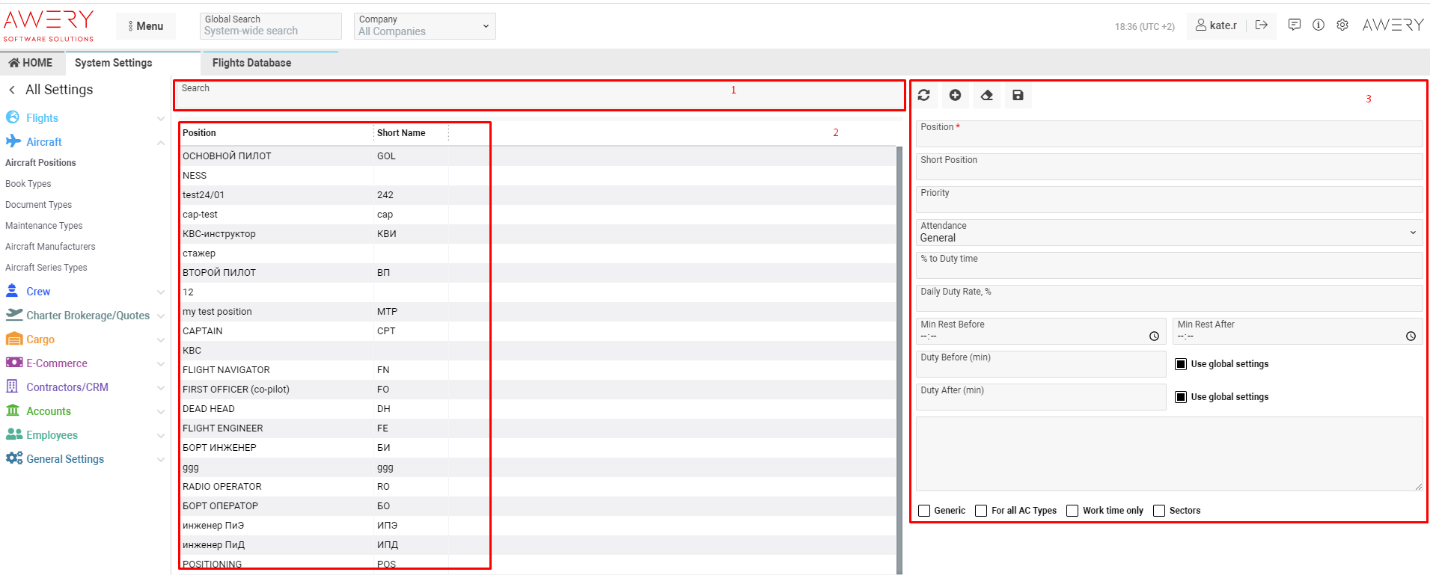The height and width of the screenshot is (575, 1430).
Task: Open Document Types in the sidebar
Action: (x=38, y=205)
